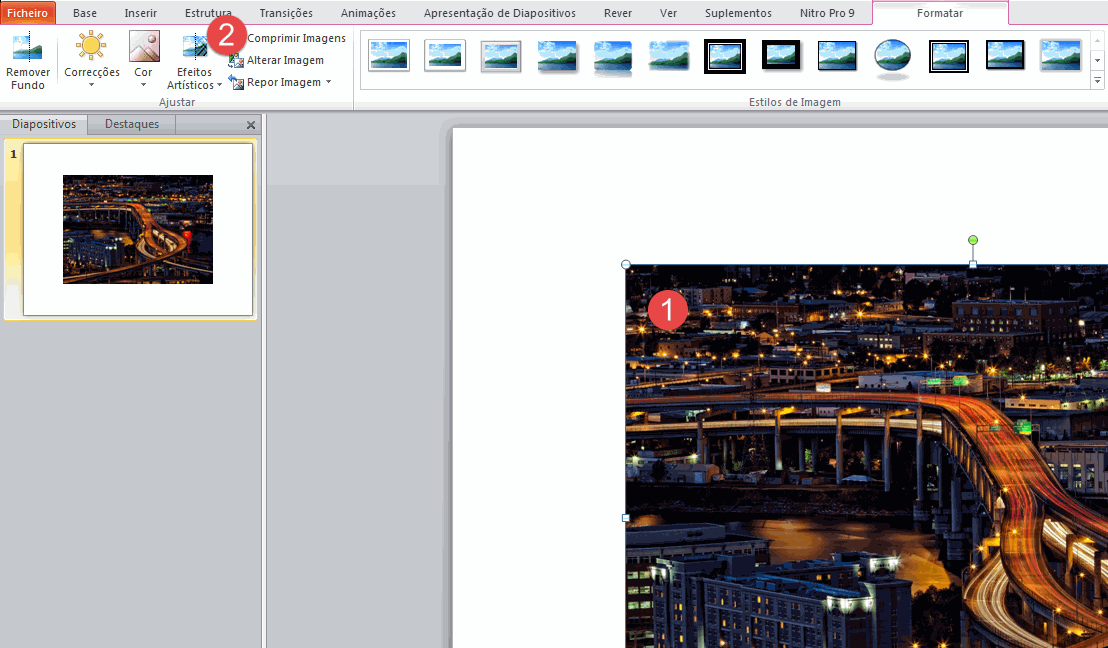1108x648 pixels.
Task: Open the Transições tab
Action: tap(285, 13)
